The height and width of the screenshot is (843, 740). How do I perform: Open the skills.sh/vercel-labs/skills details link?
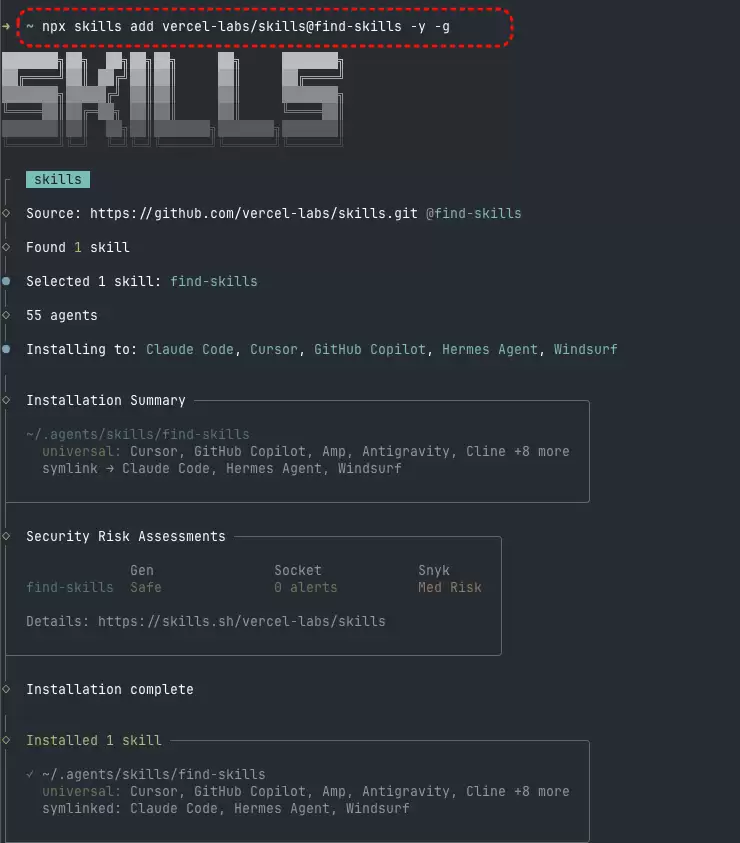[x=241, y=621]
